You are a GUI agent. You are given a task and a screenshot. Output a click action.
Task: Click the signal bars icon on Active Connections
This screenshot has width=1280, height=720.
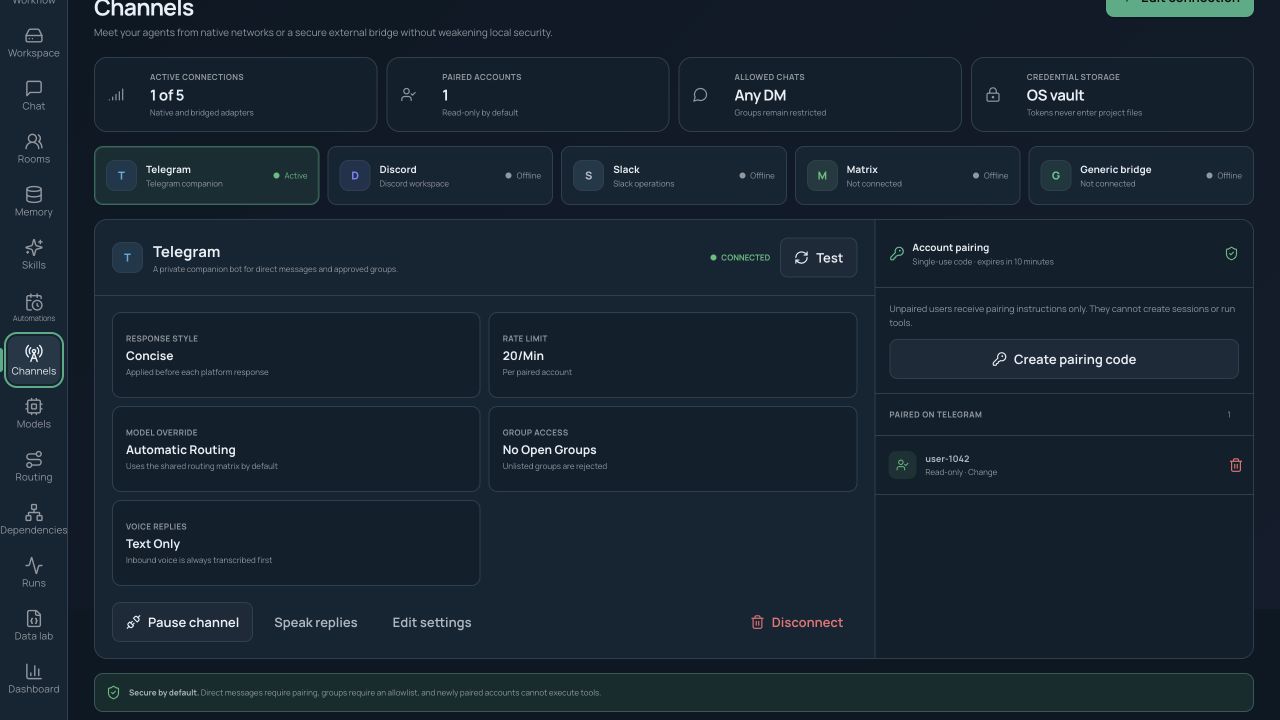117,95
